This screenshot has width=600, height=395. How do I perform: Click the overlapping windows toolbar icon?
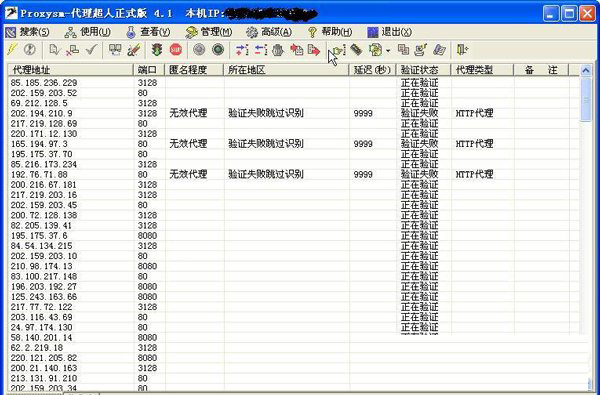pyautogui.click(x=403, y=50)
